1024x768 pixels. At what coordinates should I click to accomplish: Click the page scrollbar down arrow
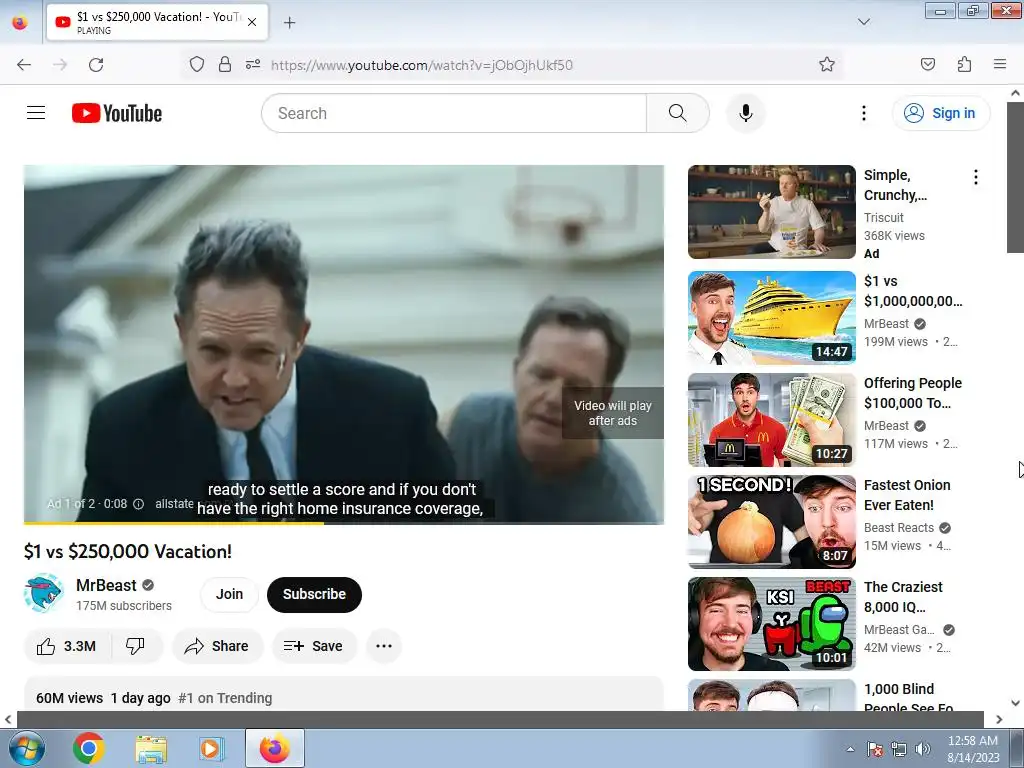1015,703
